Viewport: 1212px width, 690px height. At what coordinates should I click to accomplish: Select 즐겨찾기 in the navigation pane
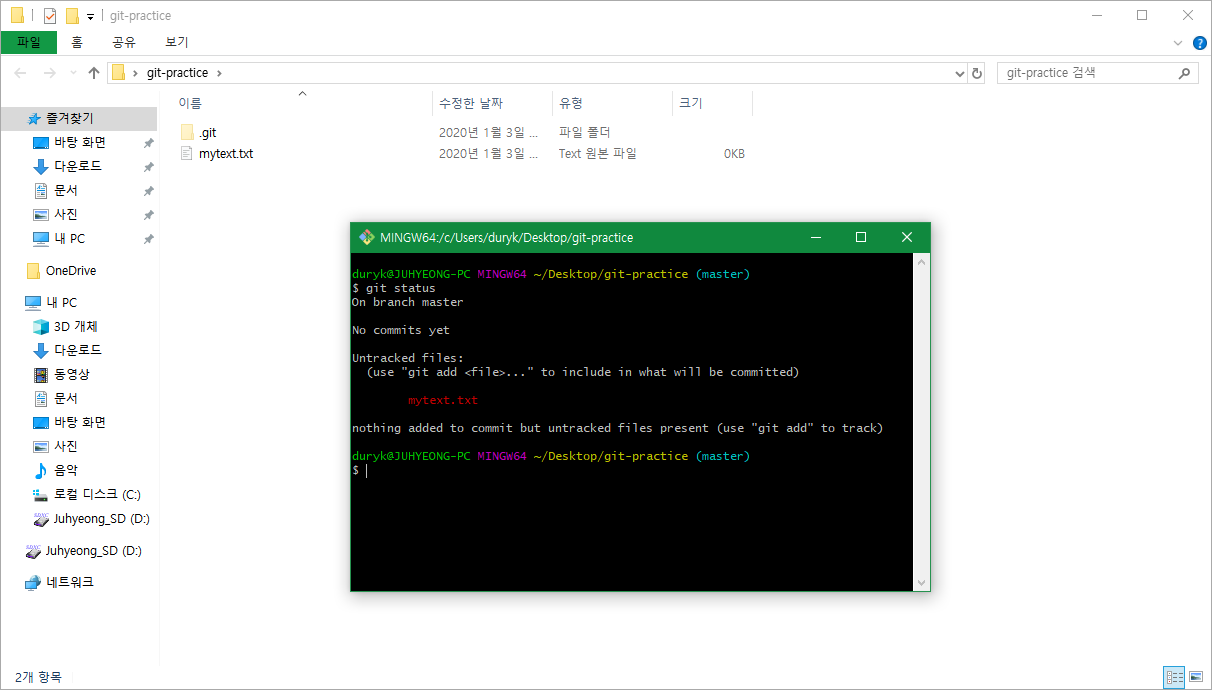tap(78, 118)
